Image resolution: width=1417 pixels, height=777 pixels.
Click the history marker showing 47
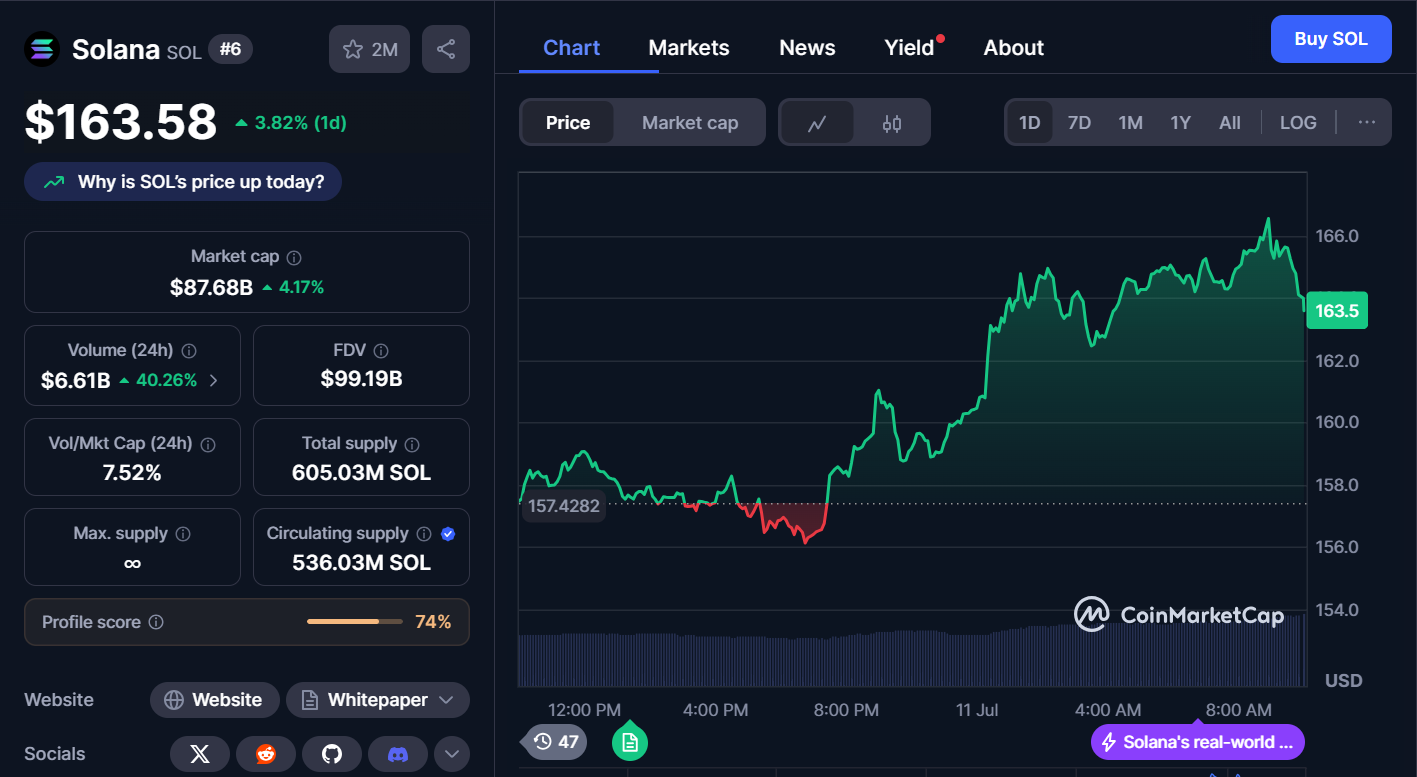(x=556, y=742)
